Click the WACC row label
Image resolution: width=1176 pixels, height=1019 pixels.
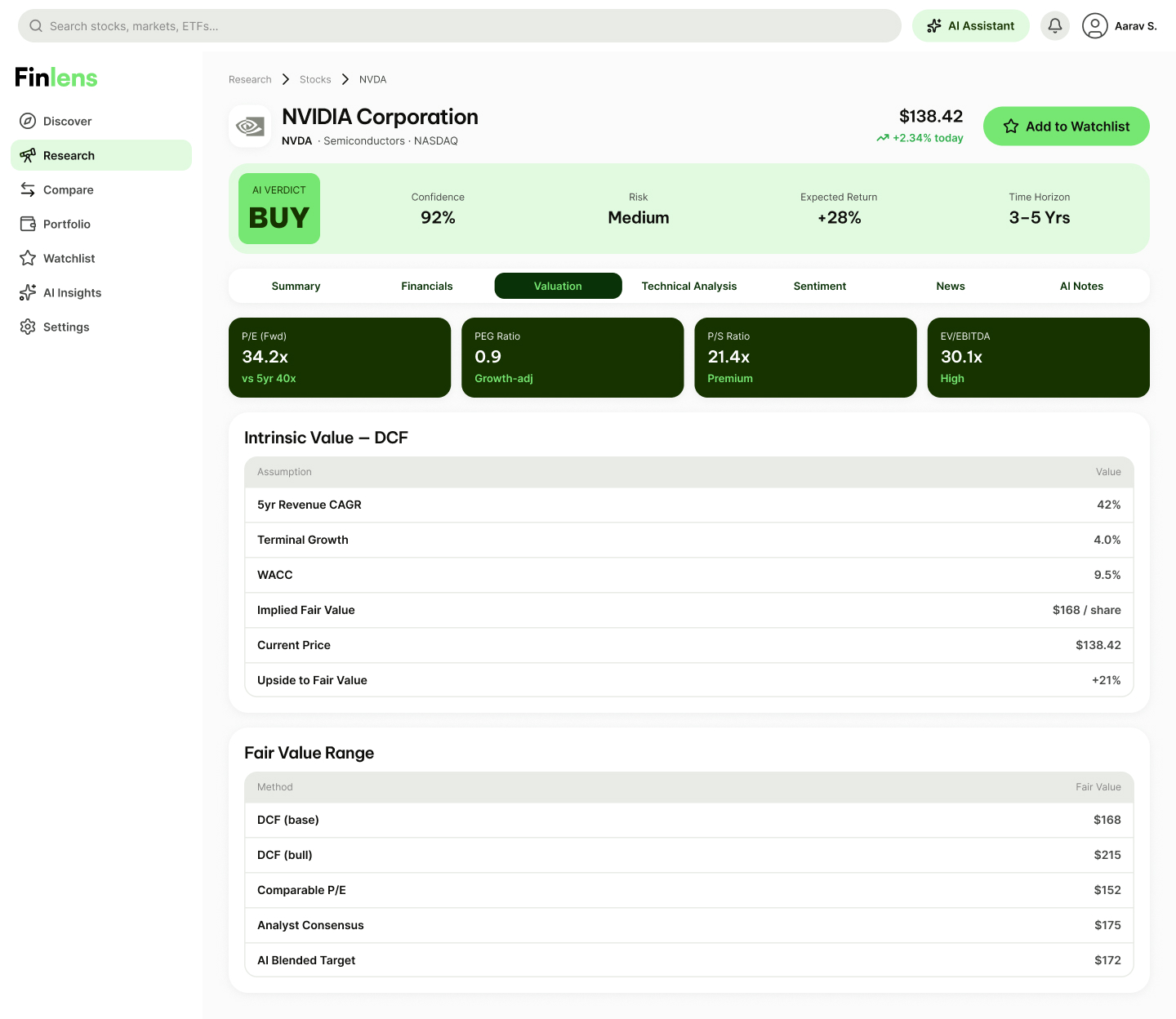(x=275, y=575)
